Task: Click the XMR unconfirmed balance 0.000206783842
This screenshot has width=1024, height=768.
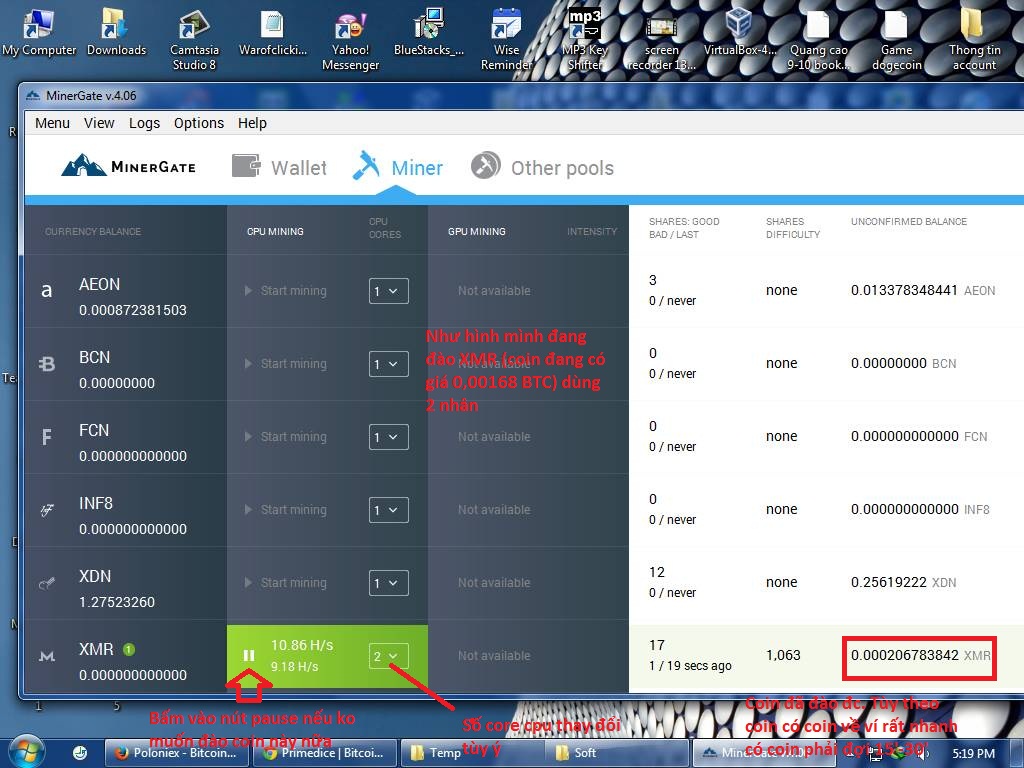Action: (904, 655)
